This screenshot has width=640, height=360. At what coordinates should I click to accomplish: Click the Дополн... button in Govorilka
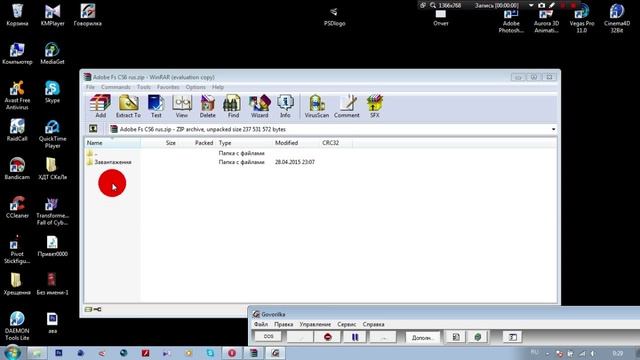pyautogui.click(x=422, y=337)
